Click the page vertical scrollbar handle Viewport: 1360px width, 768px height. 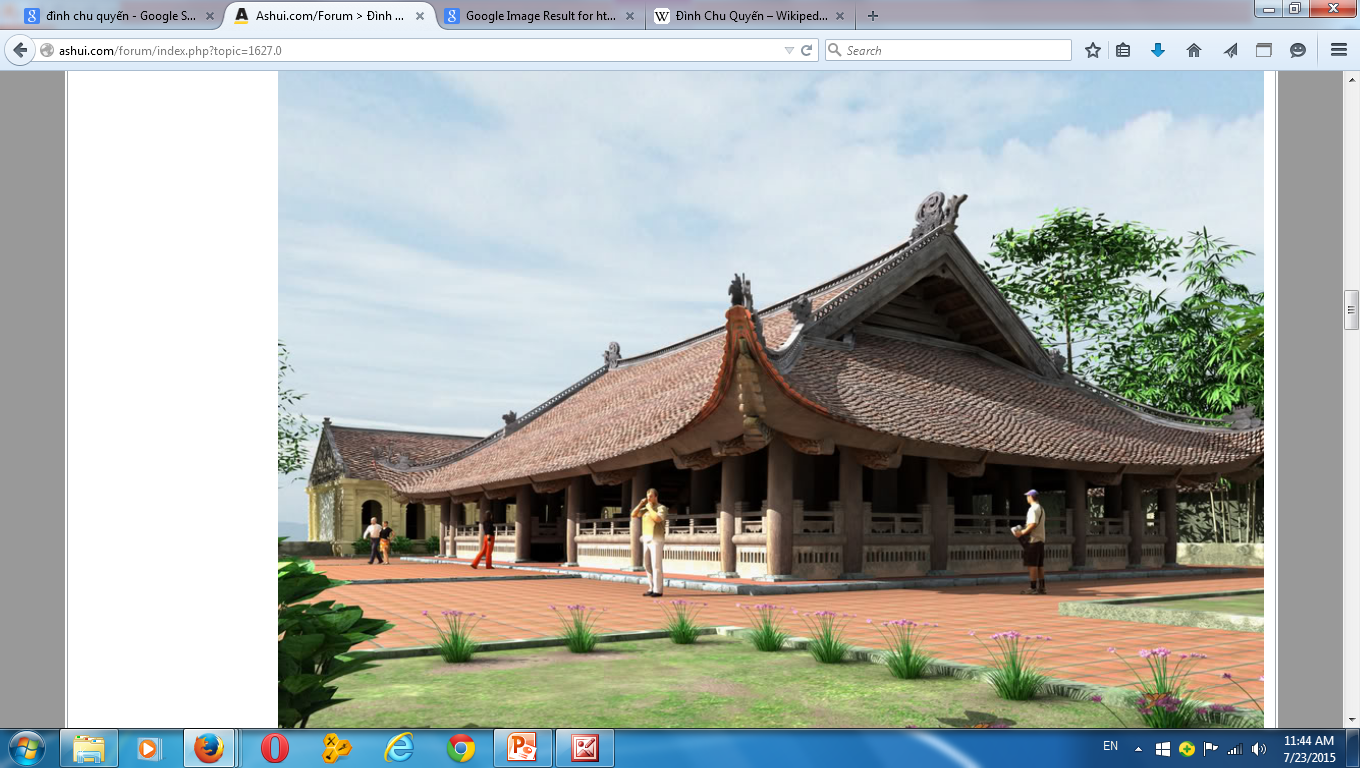[x=1351, y=309]
